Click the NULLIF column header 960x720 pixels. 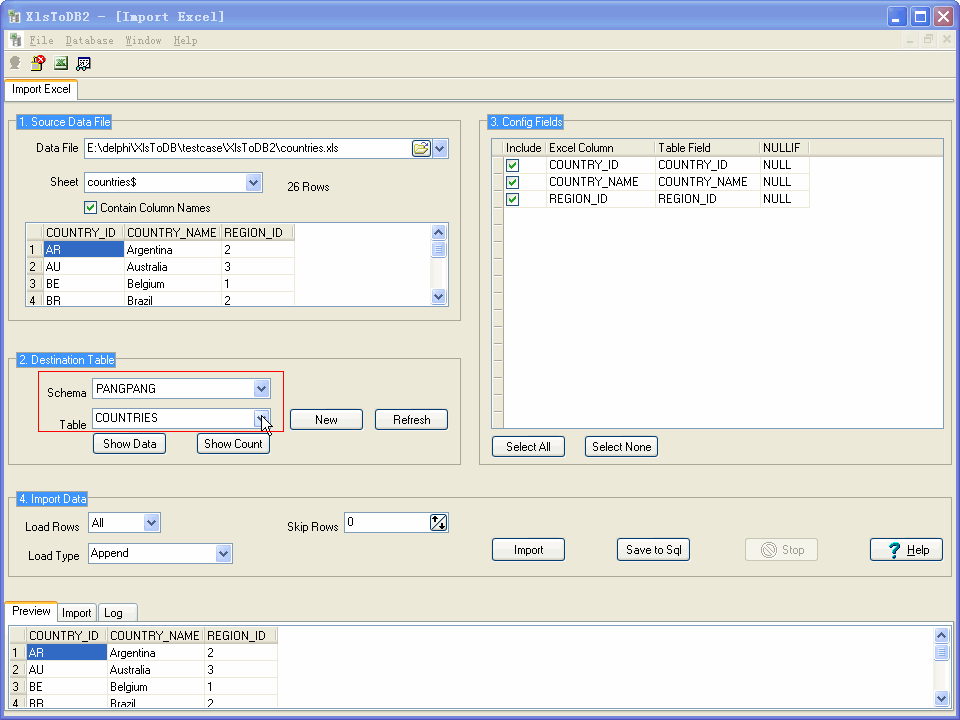pos(784,148)
